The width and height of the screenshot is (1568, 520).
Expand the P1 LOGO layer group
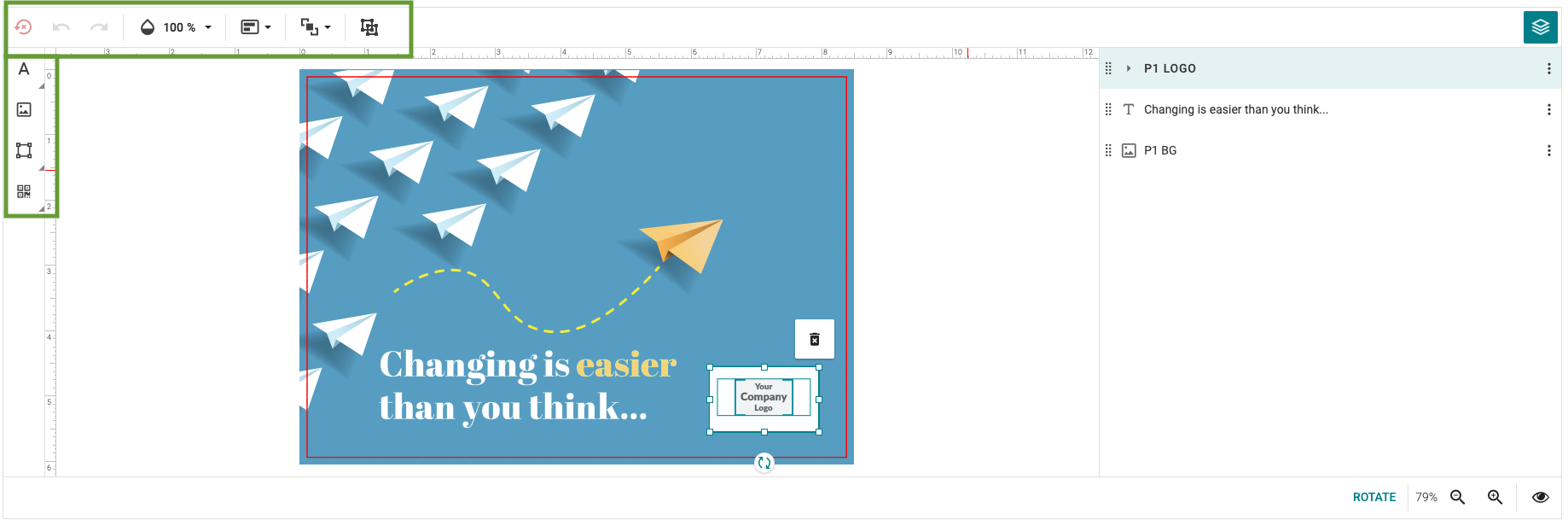pyautogui.click(x=1129, y=68)
